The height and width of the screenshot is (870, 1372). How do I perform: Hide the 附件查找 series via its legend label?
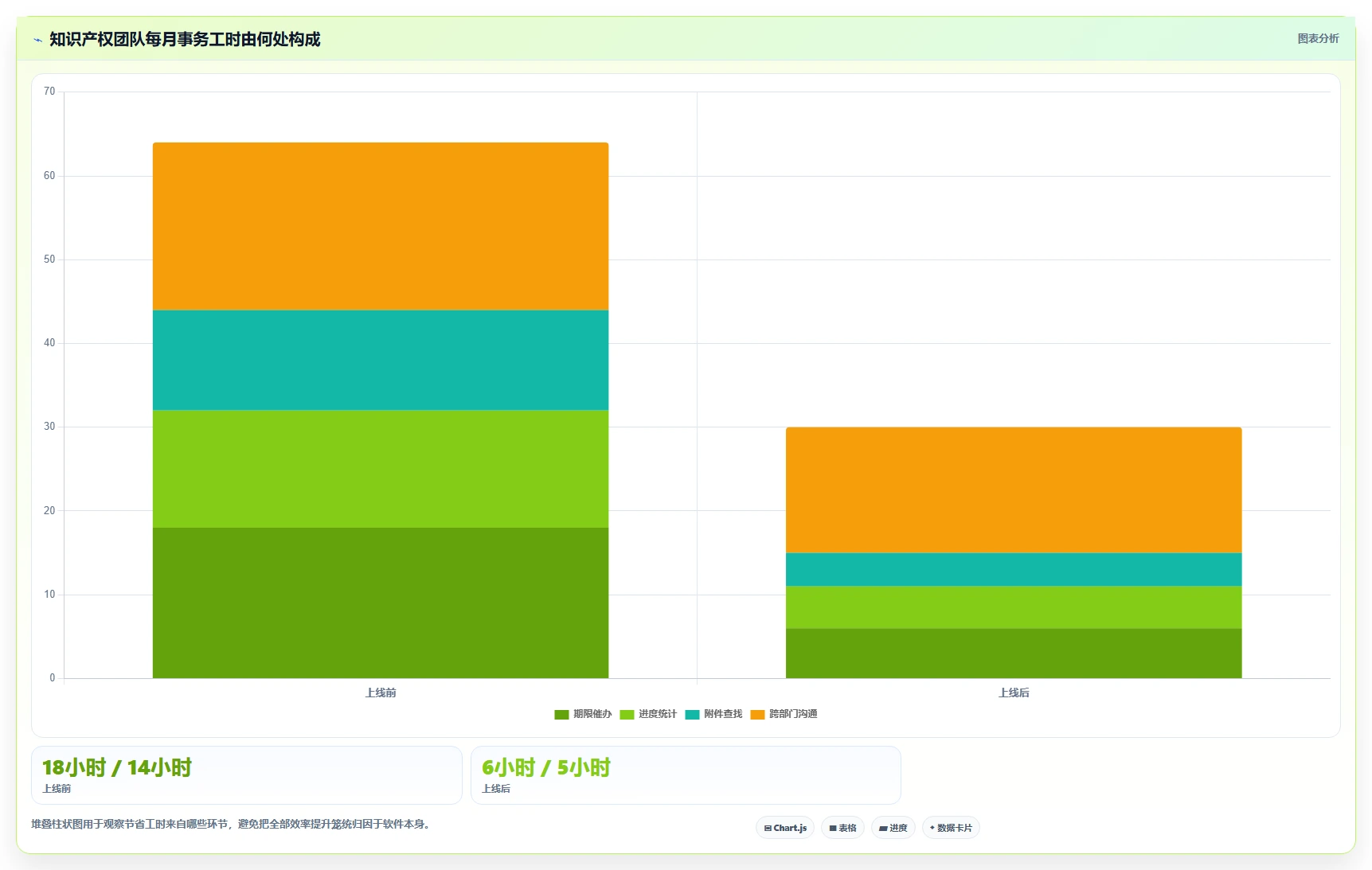tap(723, 714)
